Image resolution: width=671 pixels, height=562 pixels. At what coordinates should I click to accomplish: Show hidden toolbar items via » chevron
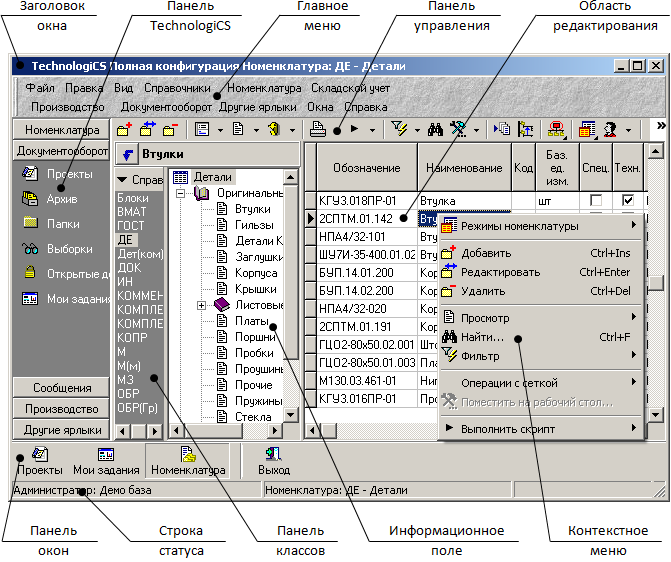click(661, 125)
